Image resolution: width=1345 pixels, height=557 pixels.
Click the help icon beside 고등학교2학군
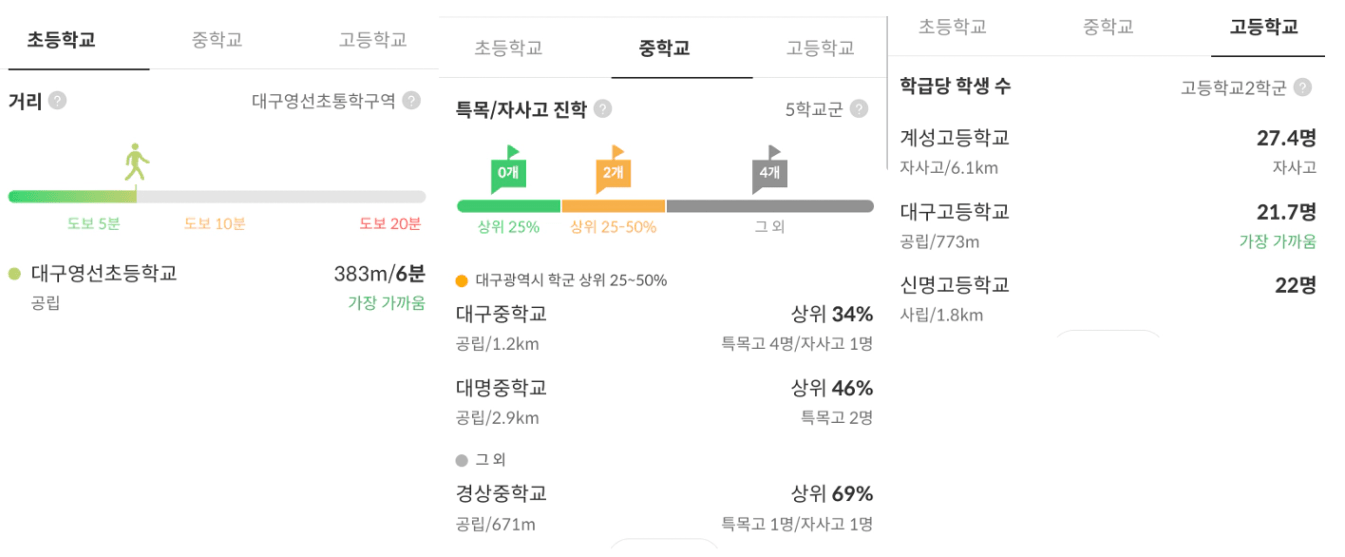(1302, 87)
